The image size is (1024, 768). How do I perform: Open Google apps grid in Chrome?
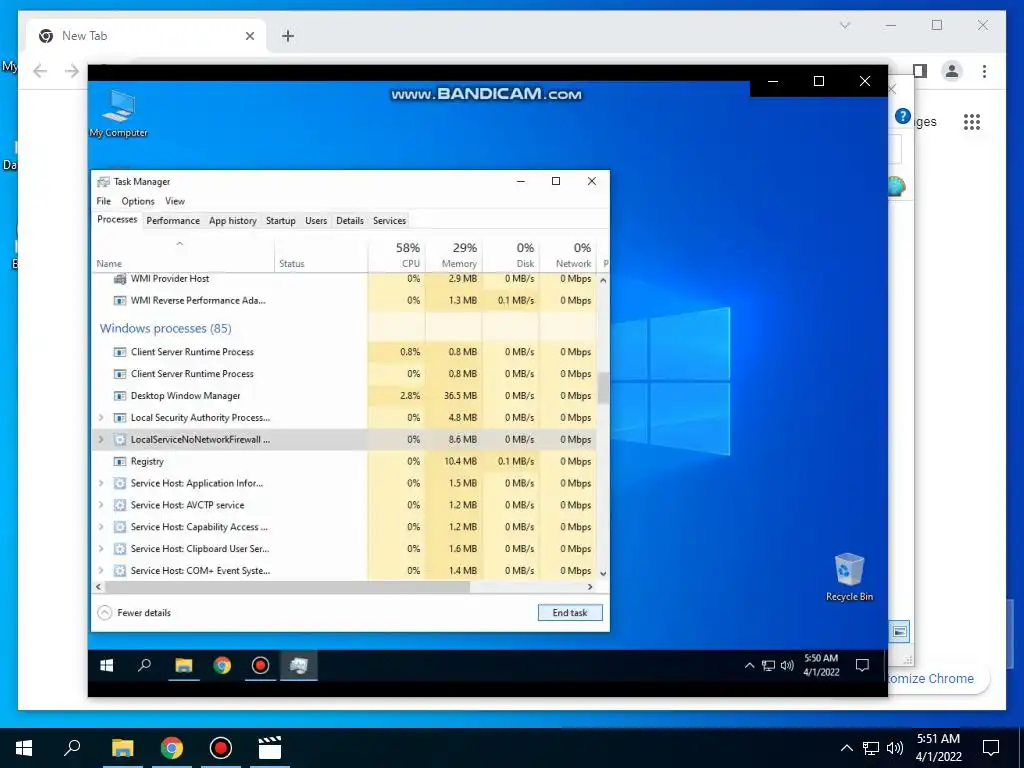tap(972, 121)
